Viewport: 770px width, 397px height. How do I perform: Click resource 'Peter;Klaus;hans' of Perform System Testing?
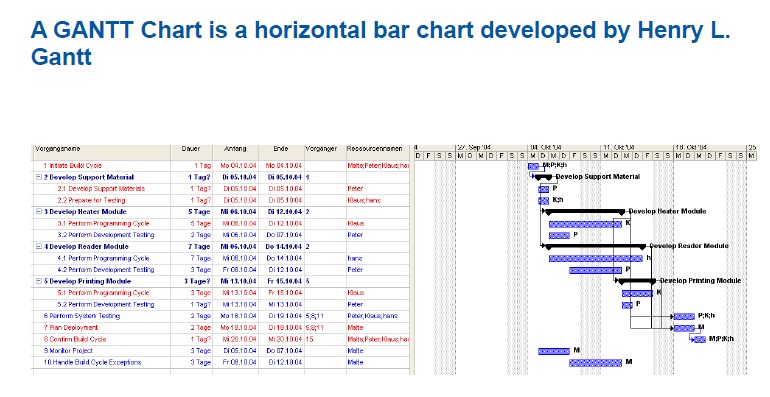pos(373,316)
